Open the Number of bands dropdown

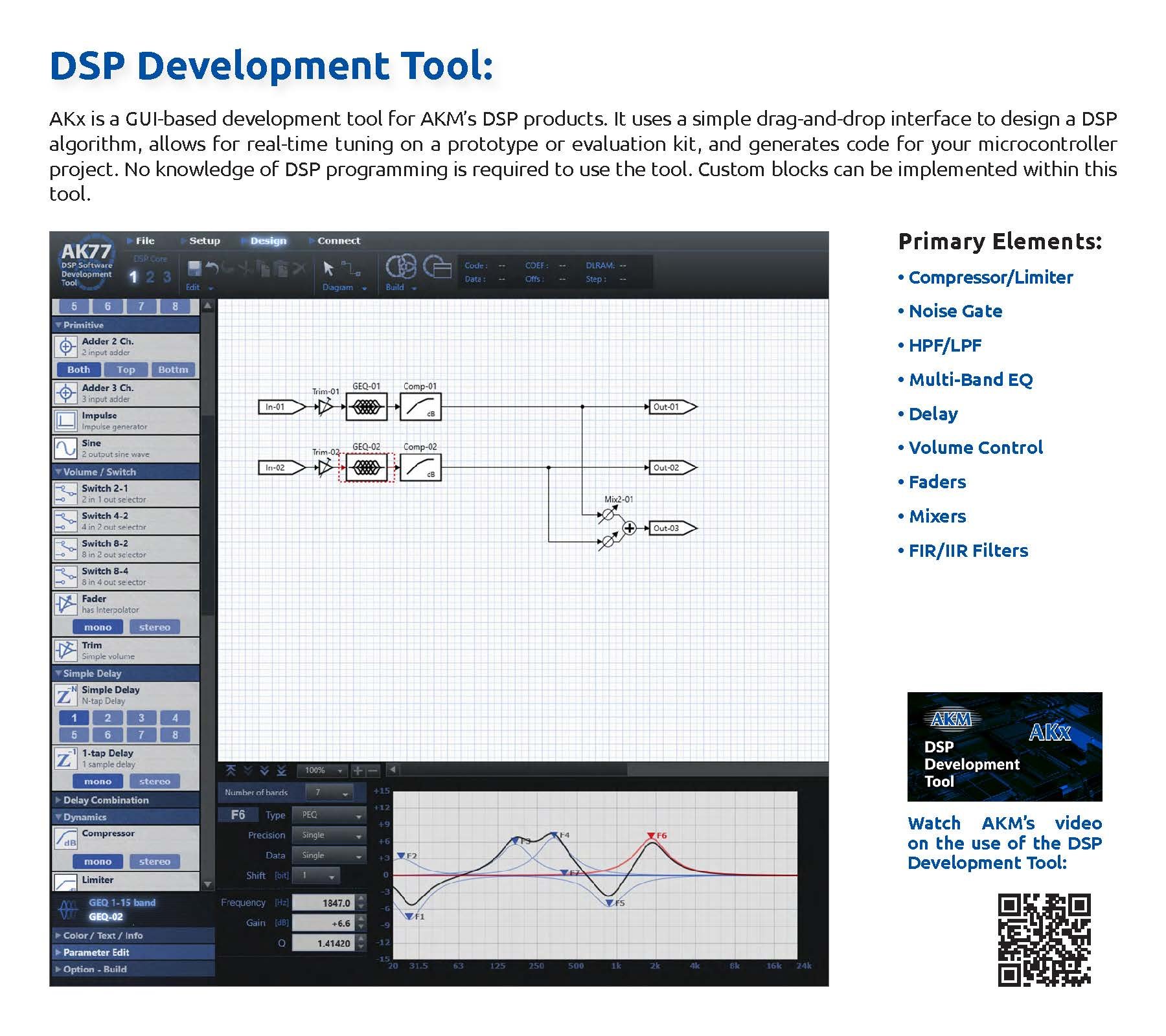pyautogui.click(x=329, y=793)
